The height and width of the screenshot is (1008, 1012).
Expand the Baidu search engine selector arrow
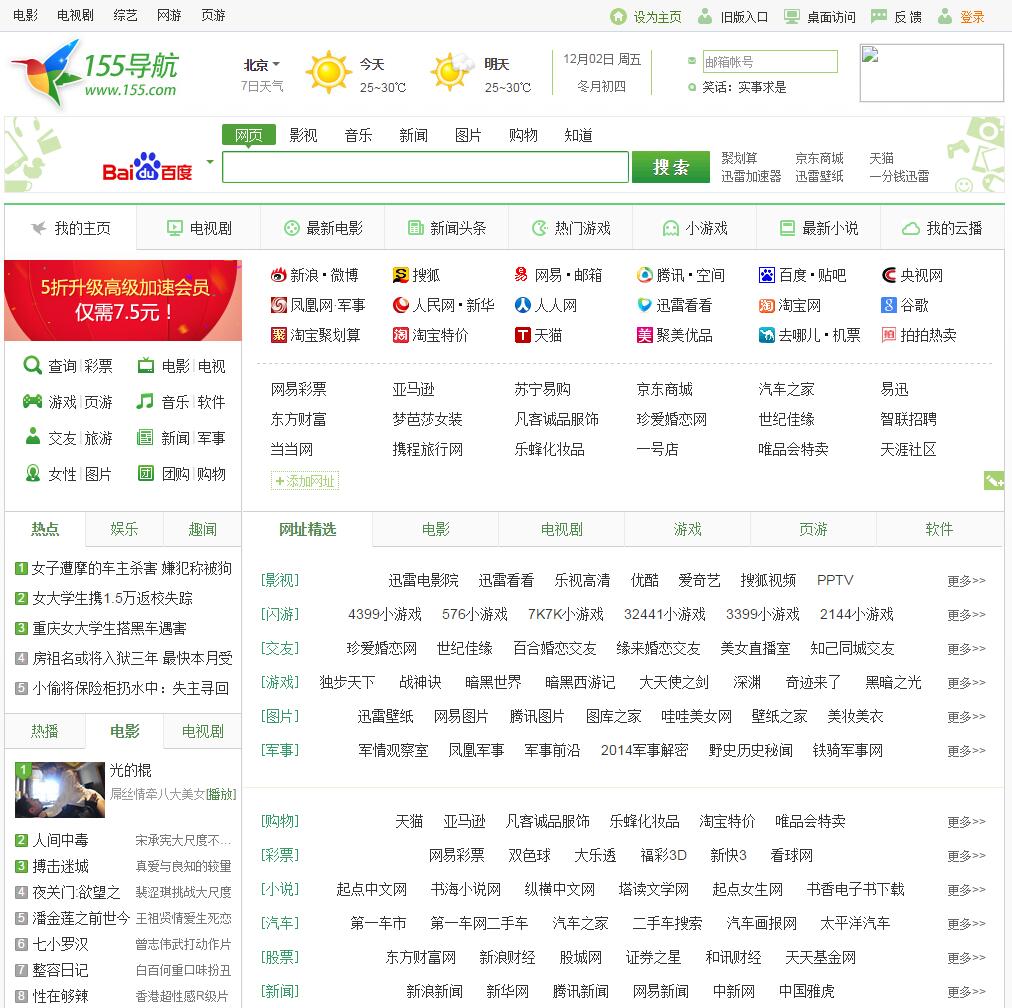coord(210,161)
